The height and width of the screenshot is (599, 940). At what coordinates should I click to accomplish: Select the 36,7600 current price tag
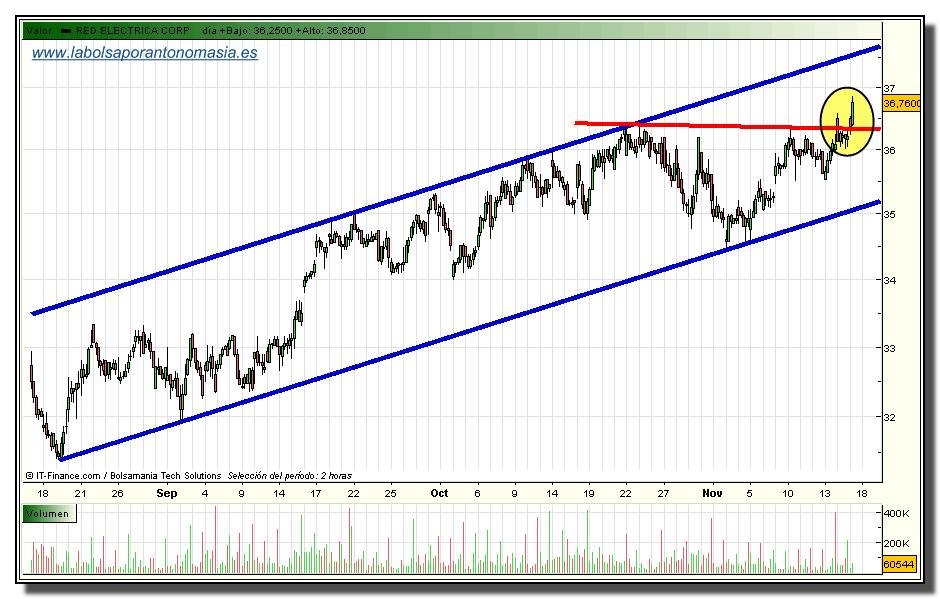902,104
